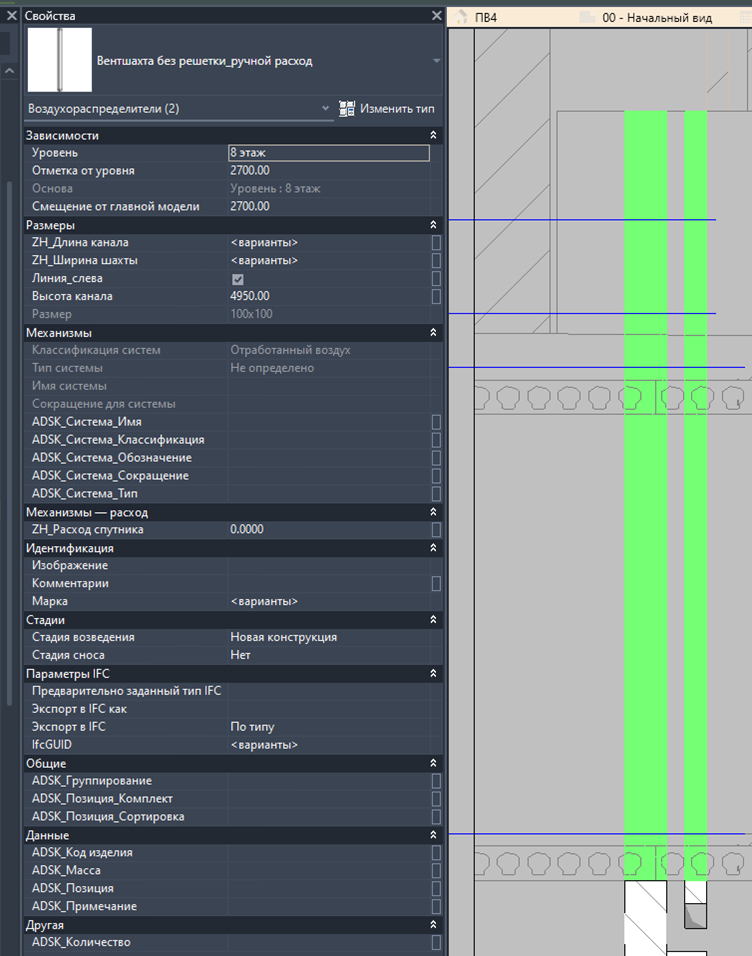This screenshot has height=956, width=752.
Task: Switch to the ПВ4 view tab
Action: [x=486, y=18]
